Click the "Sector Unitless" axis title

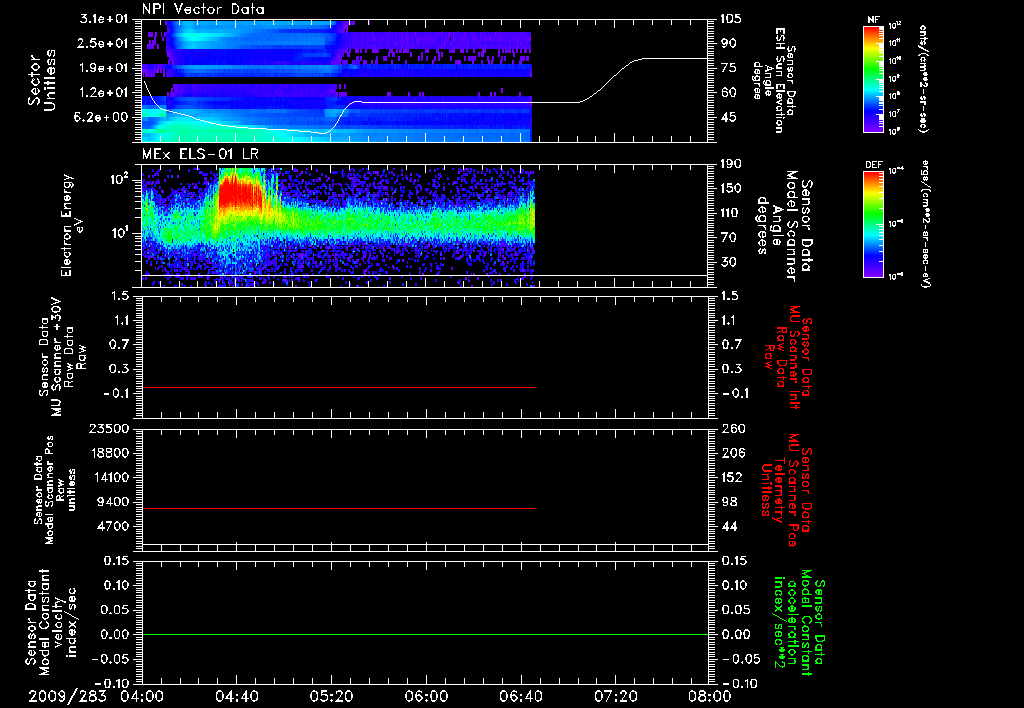click(x=42, y=80)
